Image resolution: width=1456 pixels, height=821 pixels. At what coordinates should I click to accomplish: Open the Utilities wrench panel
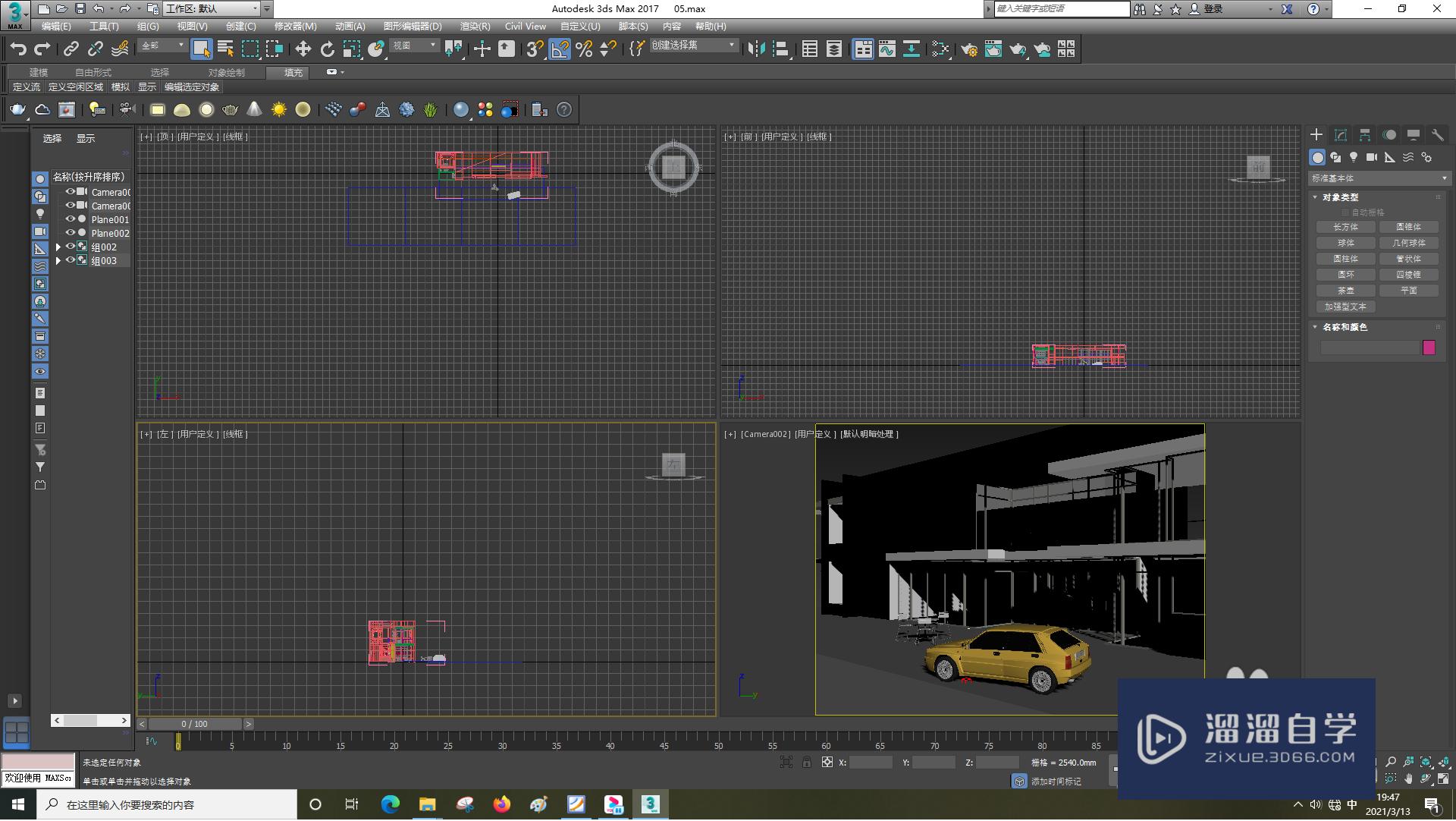tap(1437, 135)
